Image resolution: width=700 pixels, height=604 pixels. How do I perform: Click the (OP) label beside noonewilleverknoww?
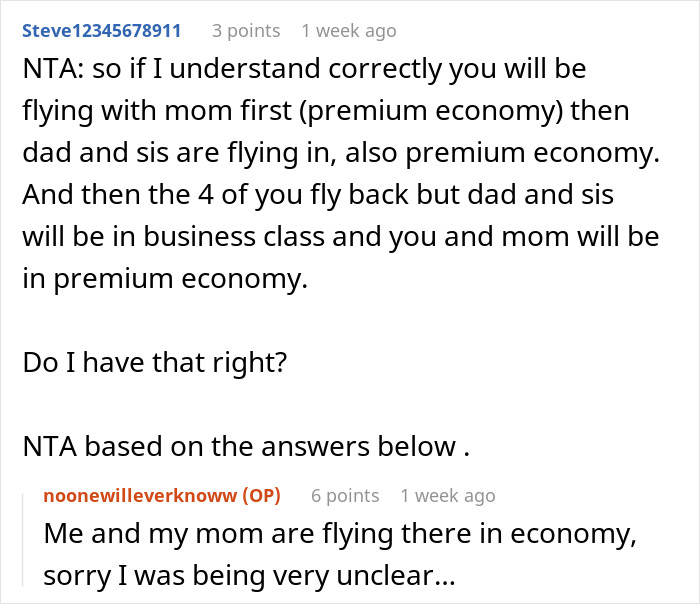[x=262, y=496]
